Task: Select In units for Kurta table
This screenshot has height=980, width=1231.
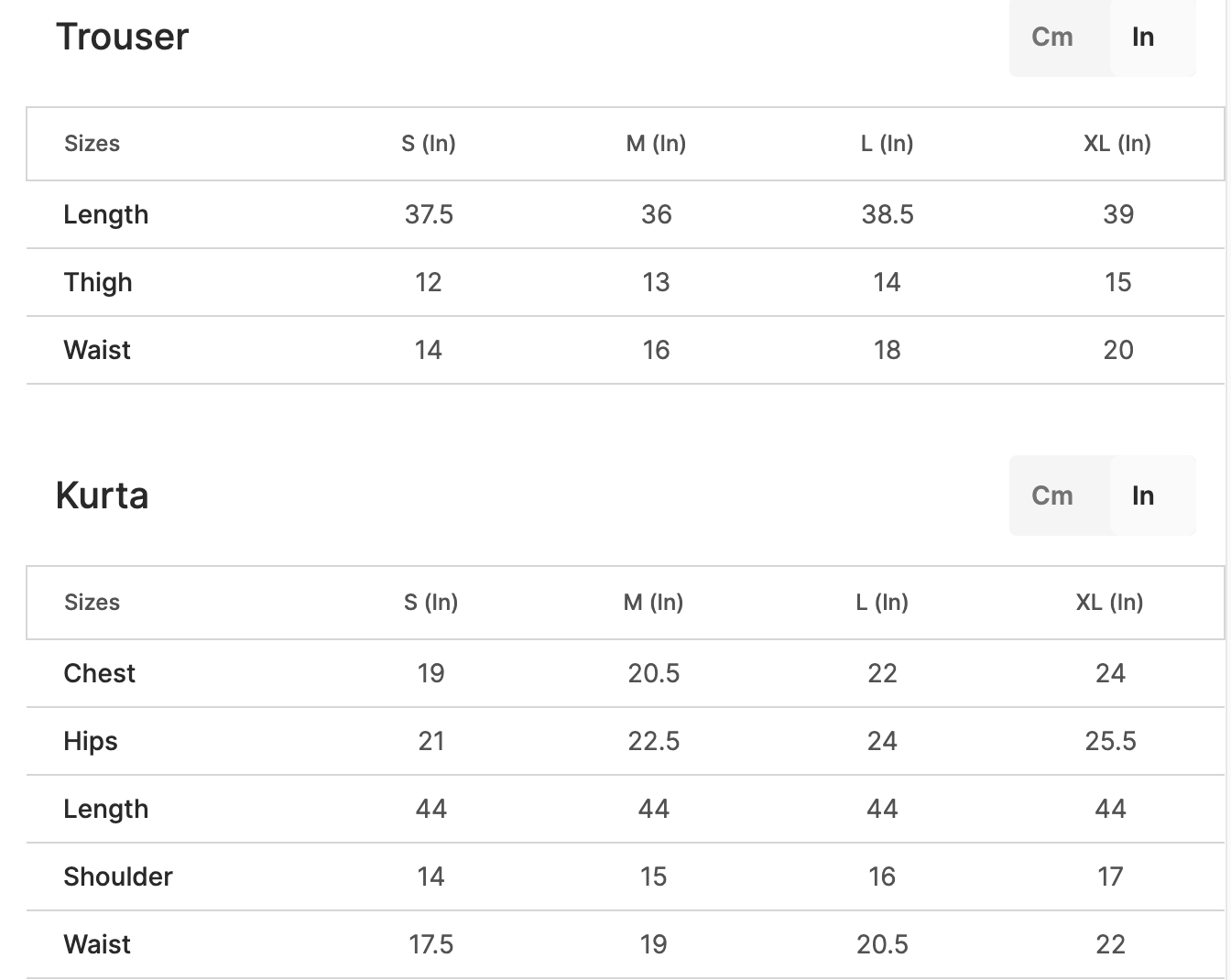Action: pyautogui.click(x=1142, y=496)
